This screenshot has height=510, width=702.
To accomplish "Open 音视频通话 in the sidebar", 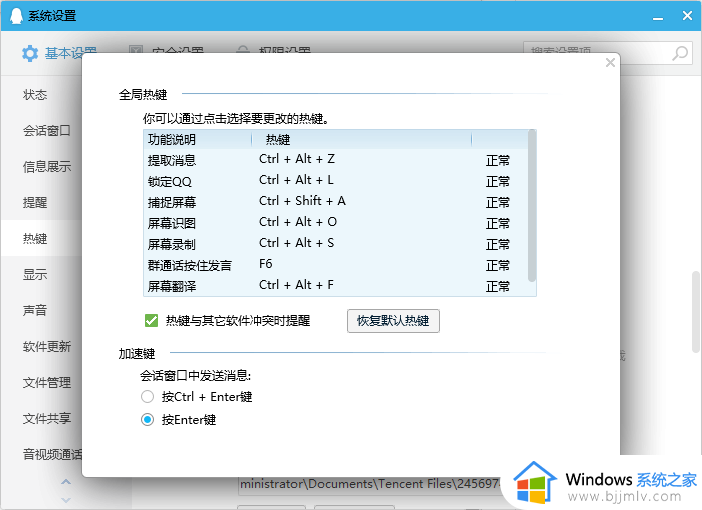I will pyautogui.click(x=52, y=454).
